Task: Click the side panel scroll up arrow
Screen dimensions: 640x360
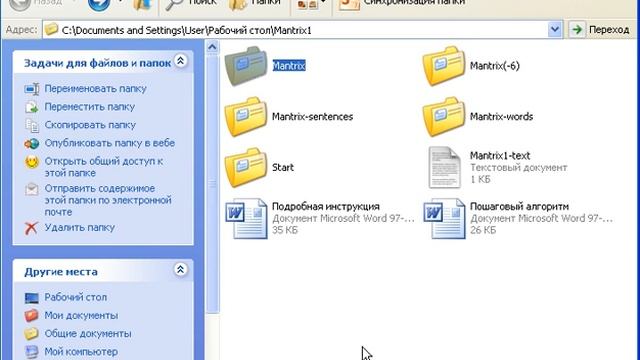Action: (x=212, y=47)
